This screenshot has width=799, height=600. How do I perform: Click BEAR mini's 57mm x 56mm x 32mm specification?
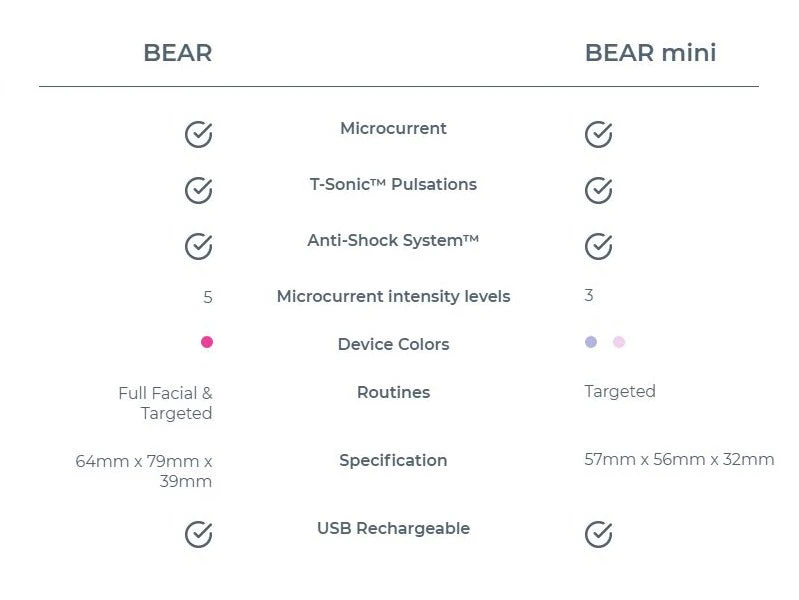click(679, 460)
